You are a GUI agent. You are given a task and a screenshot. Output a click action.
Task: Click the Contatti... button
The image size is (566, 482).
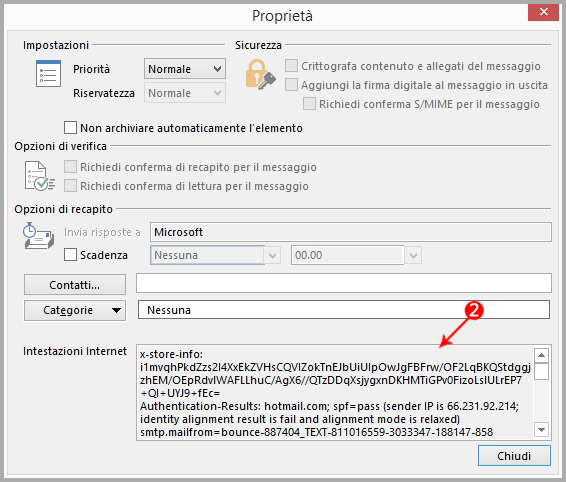coord(75,285)
